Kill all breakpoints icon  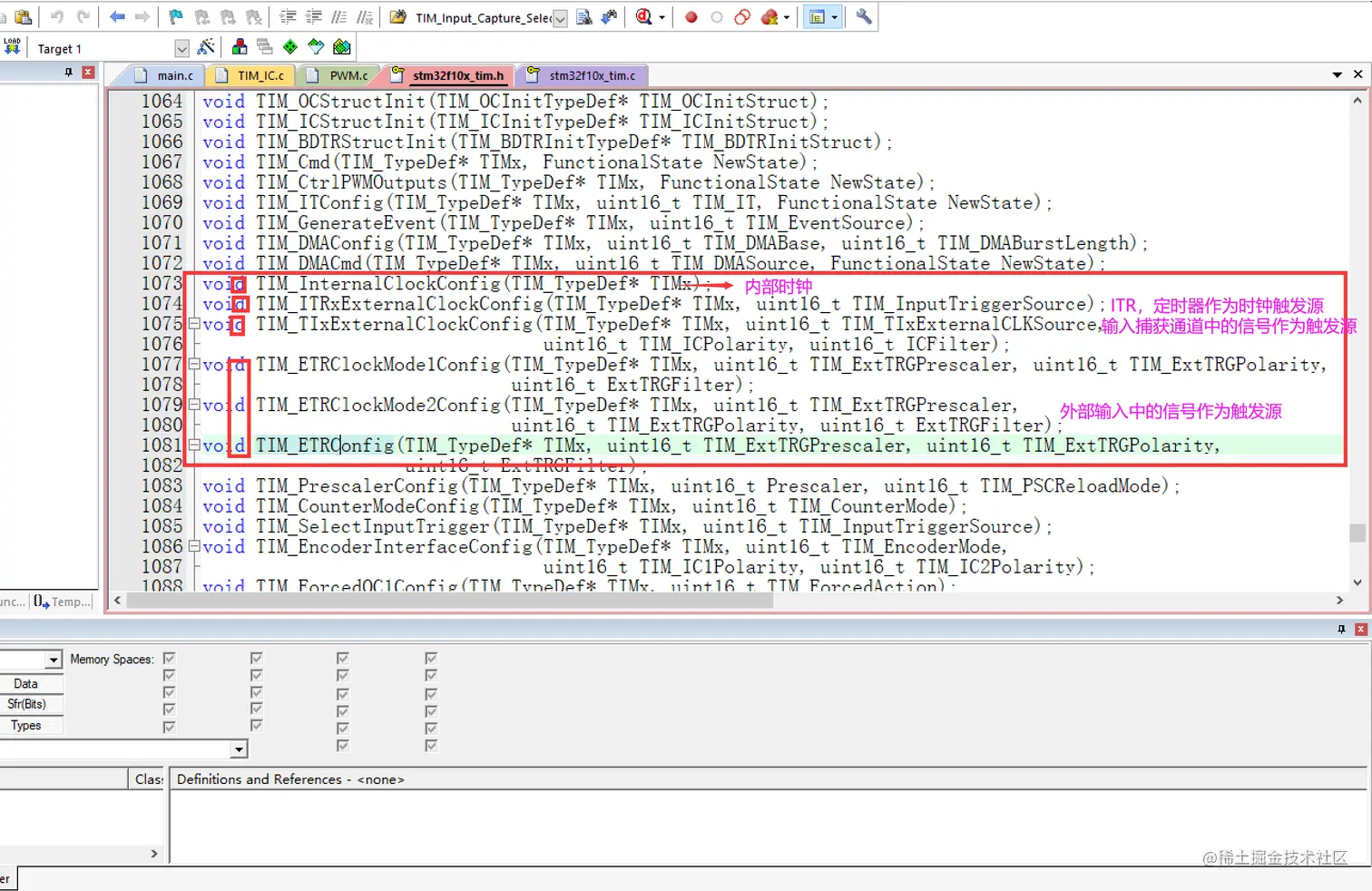point(769,16)
